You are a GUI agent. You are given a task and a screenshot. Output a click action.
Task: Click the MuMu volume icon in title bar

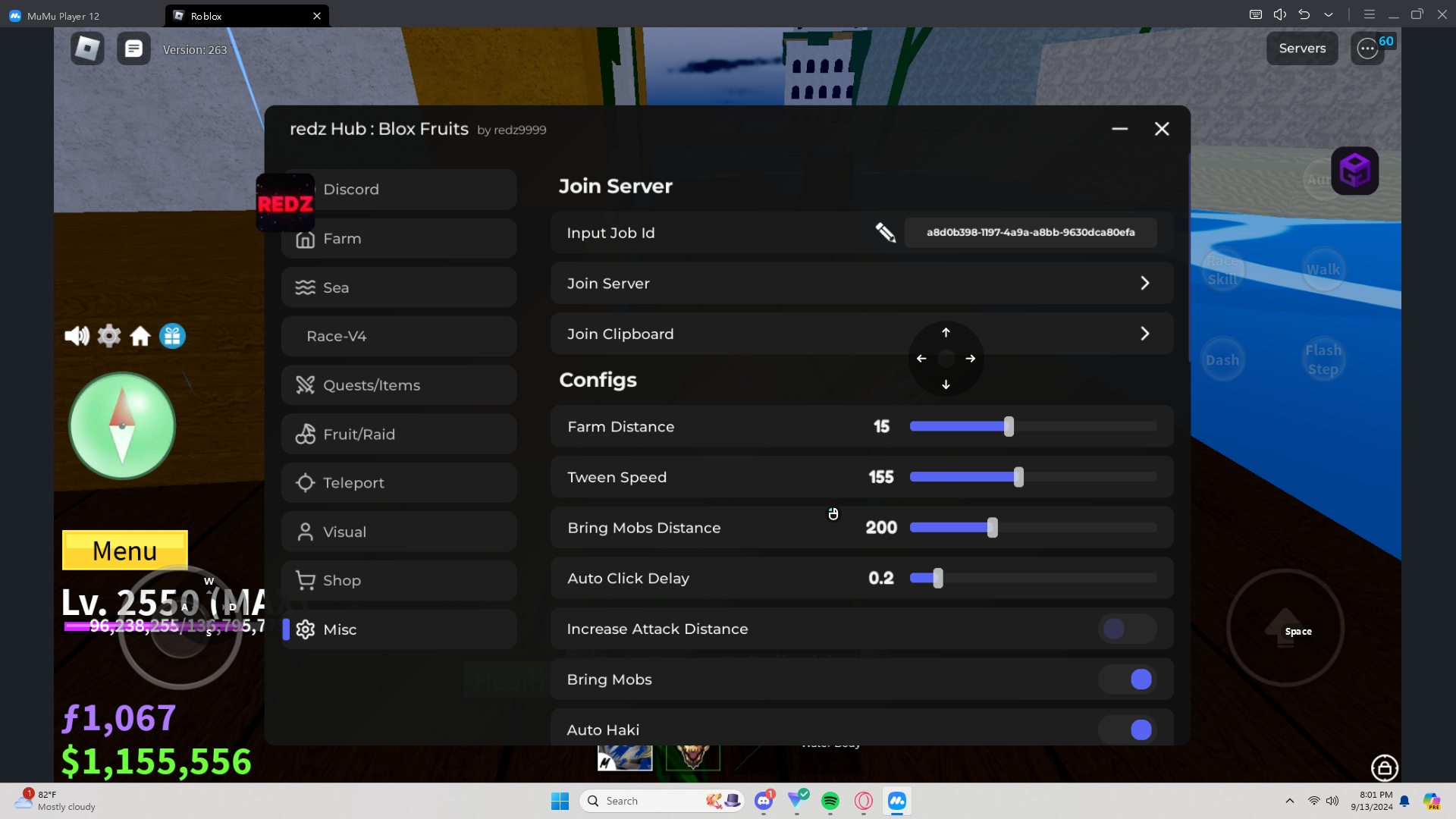coord(1280,14)
